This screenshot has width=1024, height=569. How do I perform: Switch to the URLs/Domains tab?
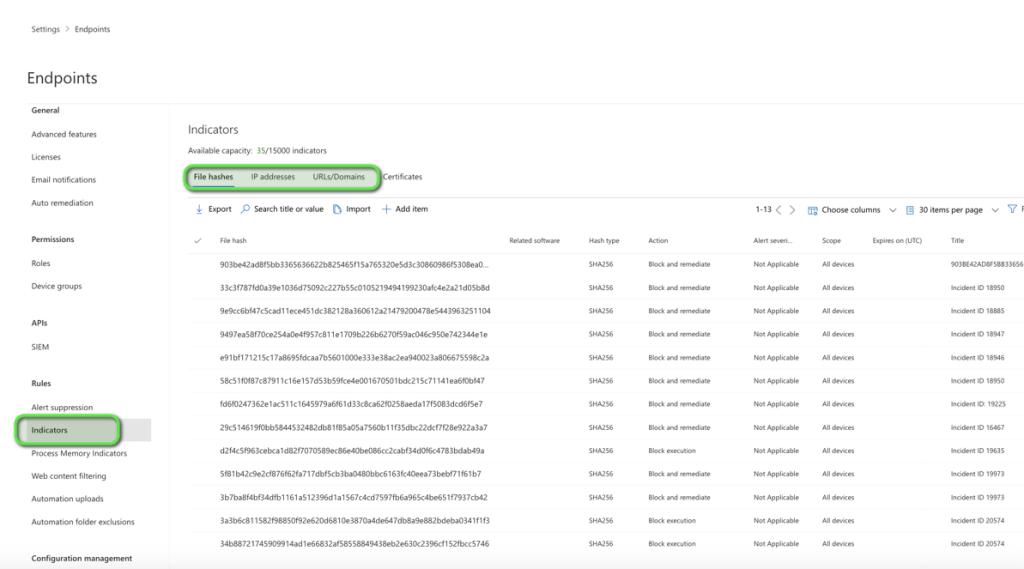[x=339, y=177]
